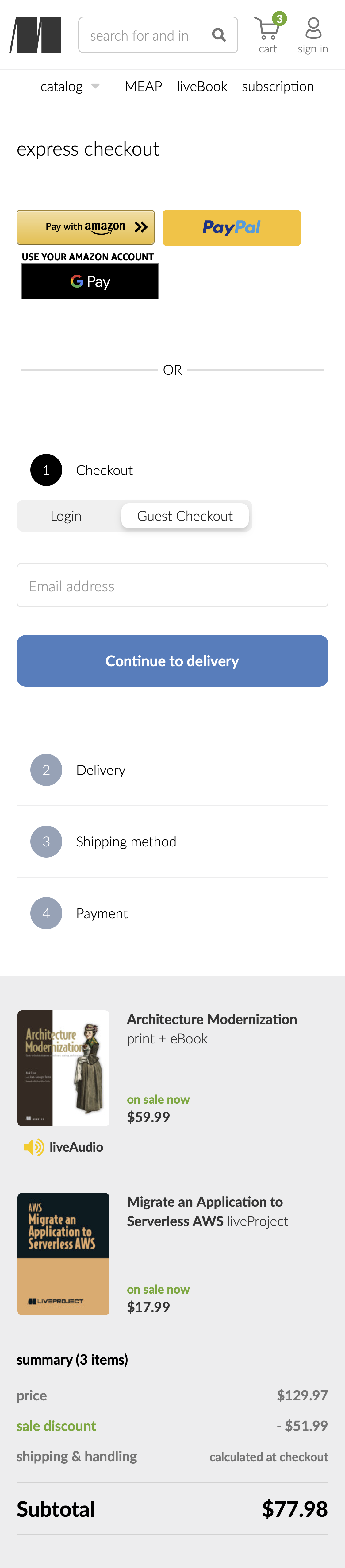Screen dimensions: 345x1568
Task: Open the liveBook menu item
Action: tap(201, 86)
